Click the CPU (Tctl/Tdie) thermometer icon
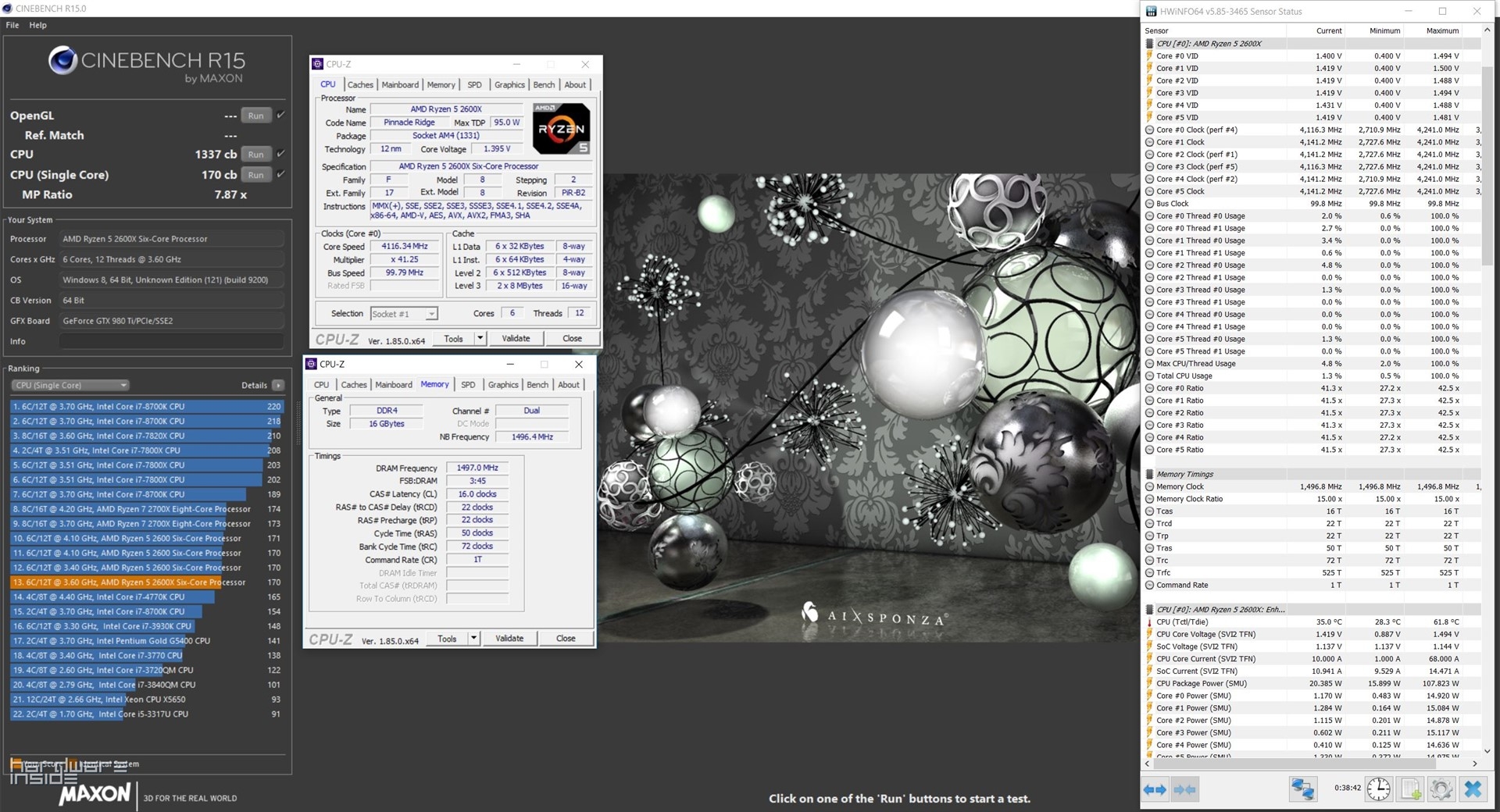1500x812 pixels. 1149,622
